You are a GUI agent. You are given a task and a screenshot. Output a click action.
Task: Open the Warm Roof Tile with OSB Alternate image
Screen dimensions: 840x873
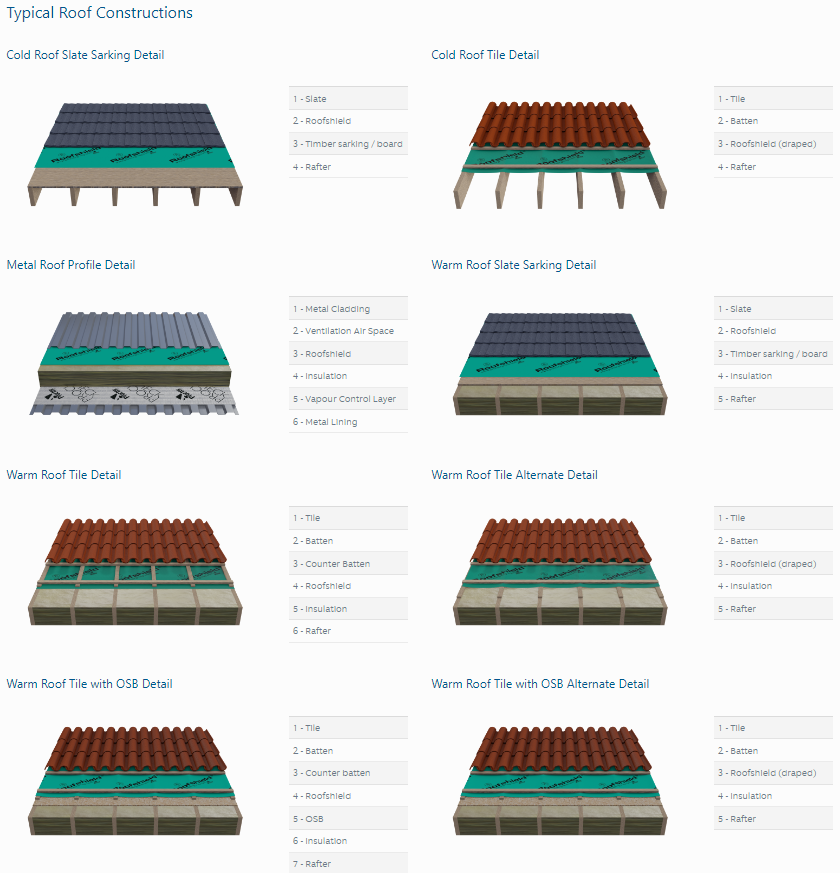(559, 782)
